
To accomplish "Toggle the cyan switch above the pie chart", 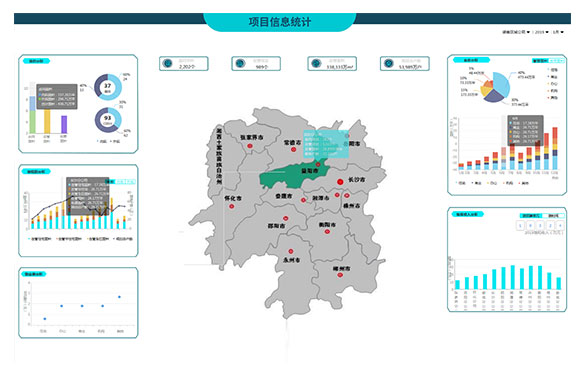I will [x=540, y=60].
